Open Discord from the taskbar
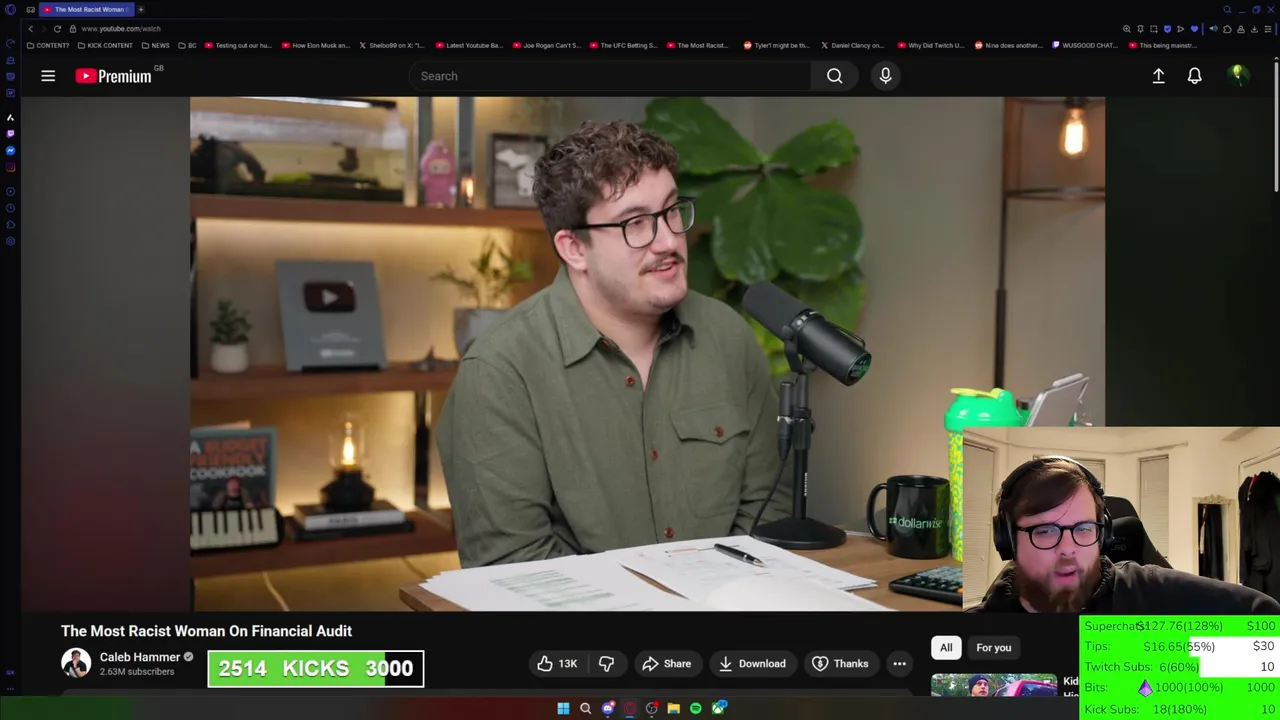Viewport: 1280px width, 720px height. point(607,709)
